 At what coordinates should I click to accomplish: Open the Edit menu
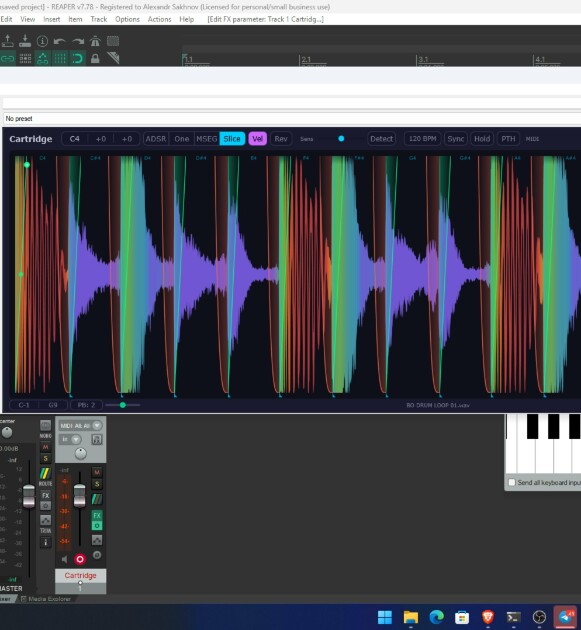6,19
